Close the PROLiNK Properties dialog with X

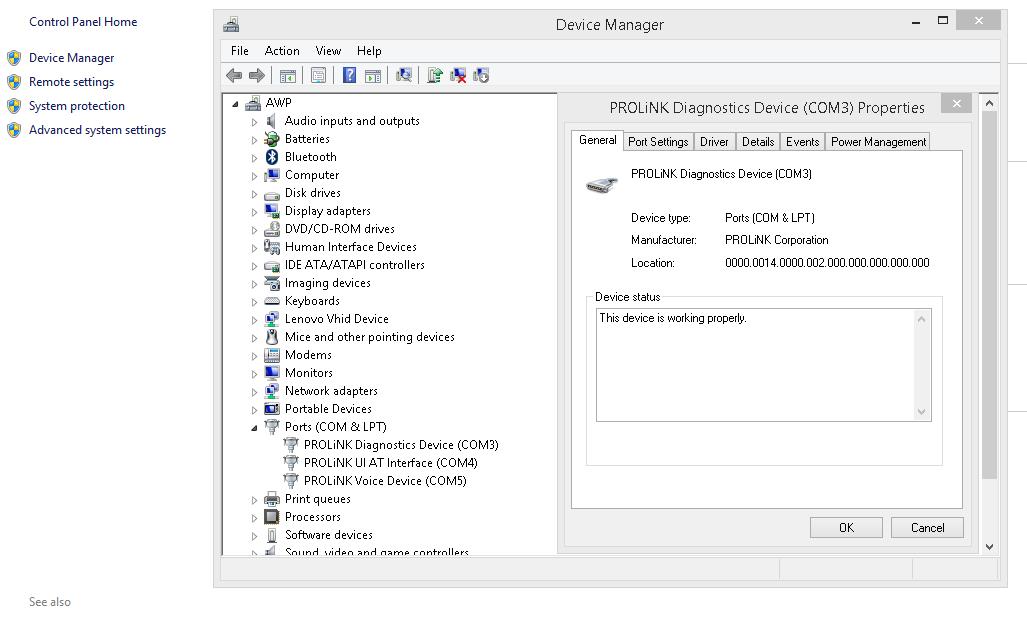956,103
